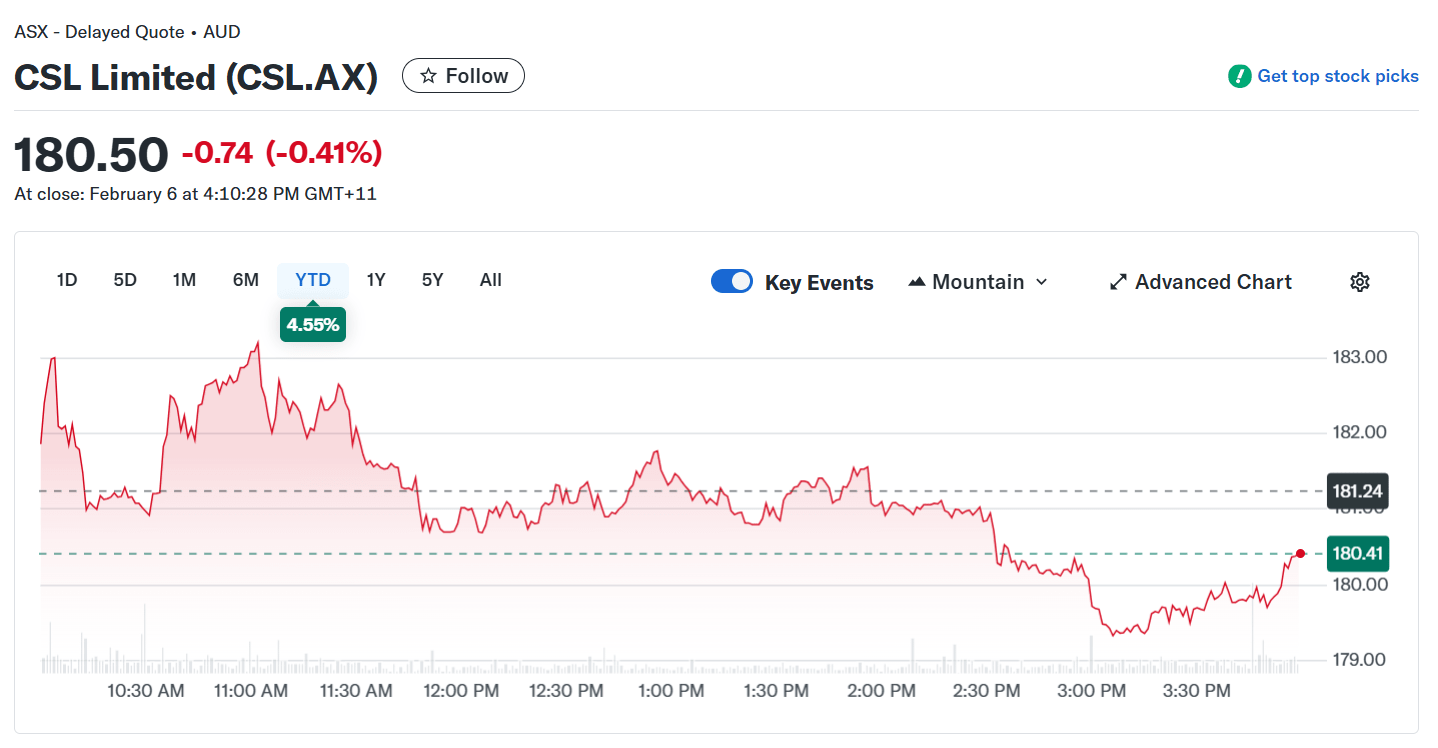Click the green icon beside Get top stock picks

[1240, 75]
